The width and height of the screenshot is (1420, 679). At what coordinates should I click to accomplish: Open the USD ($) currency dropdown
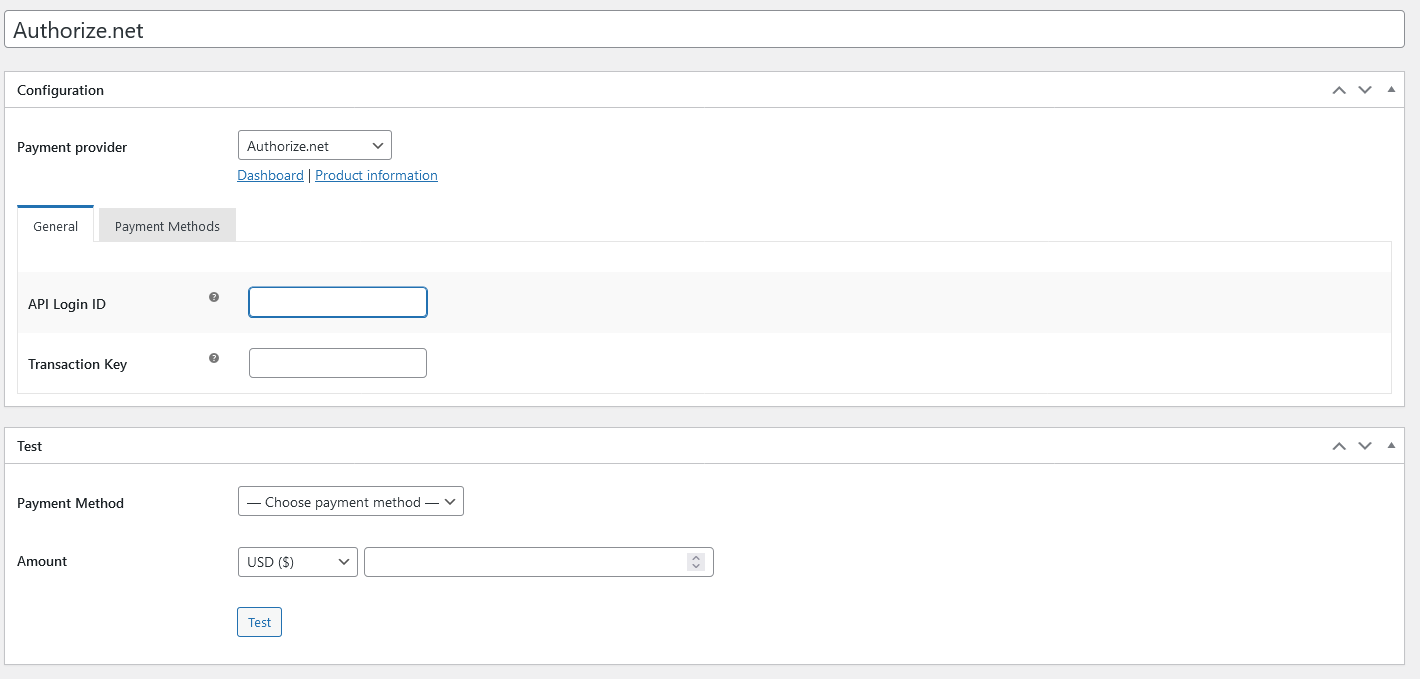click(x=298, y=562)
